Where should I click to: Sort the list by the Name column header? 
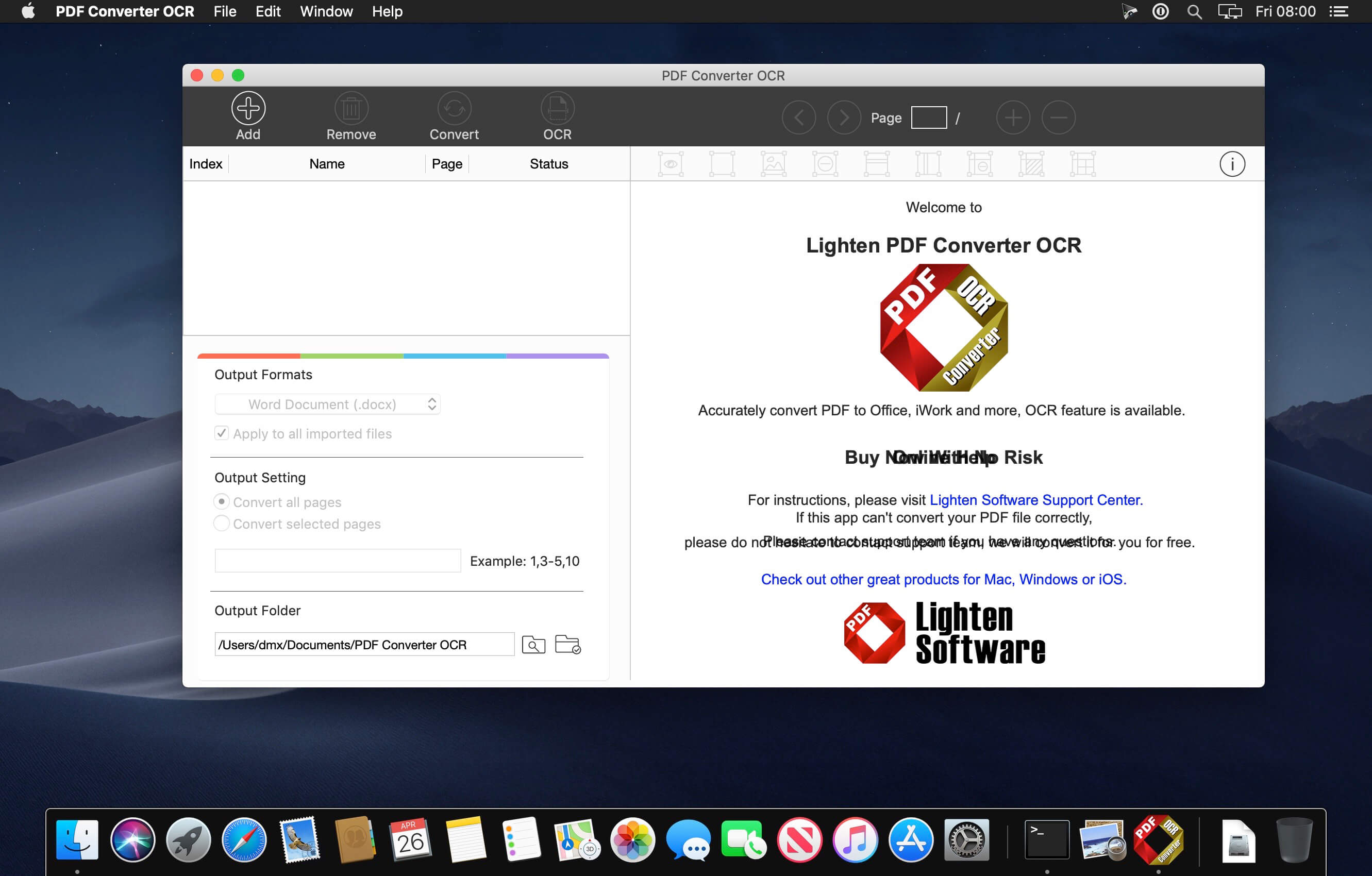click(x=326, y=164)
